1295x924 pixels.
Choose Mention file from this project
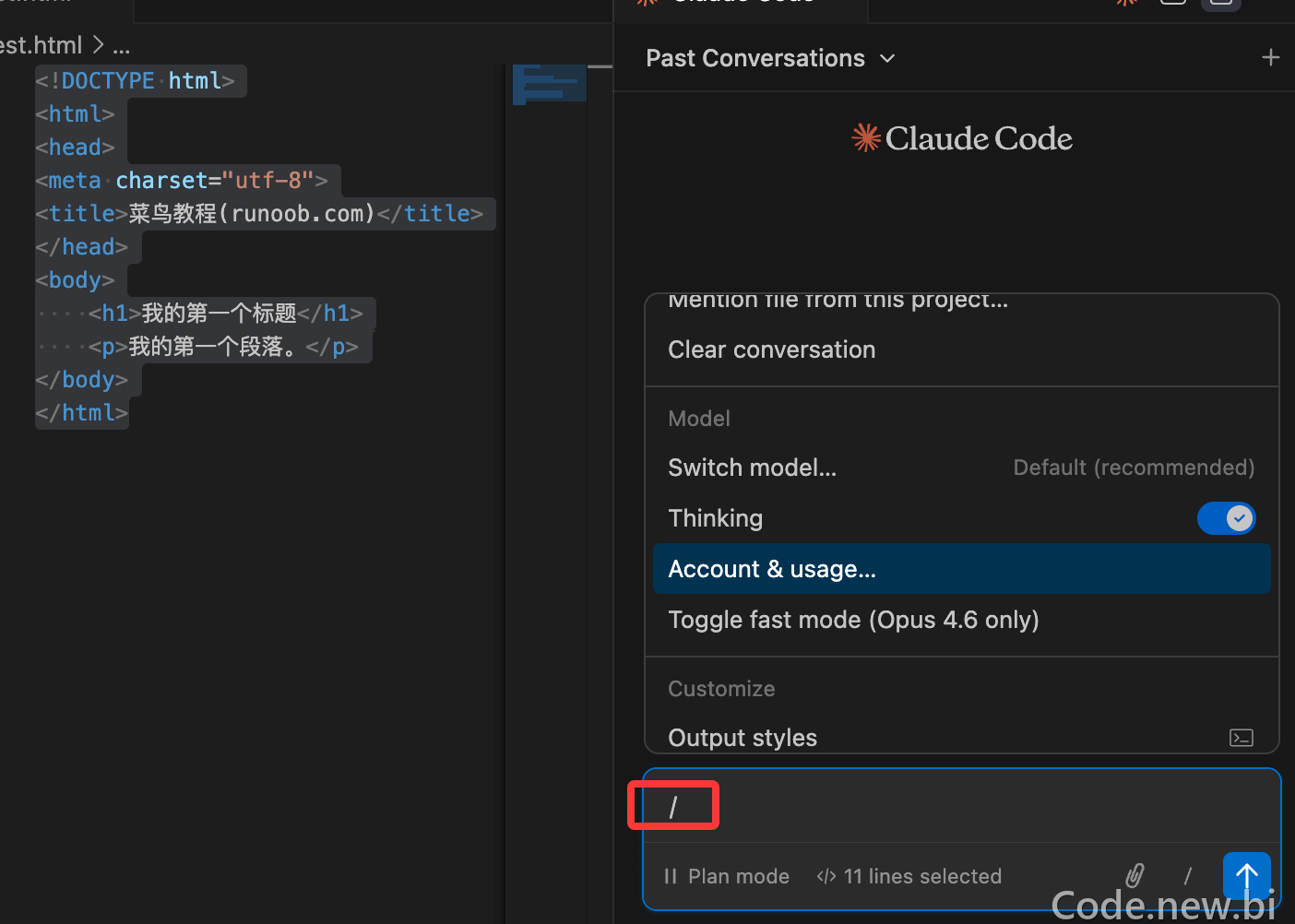(961, 302)
